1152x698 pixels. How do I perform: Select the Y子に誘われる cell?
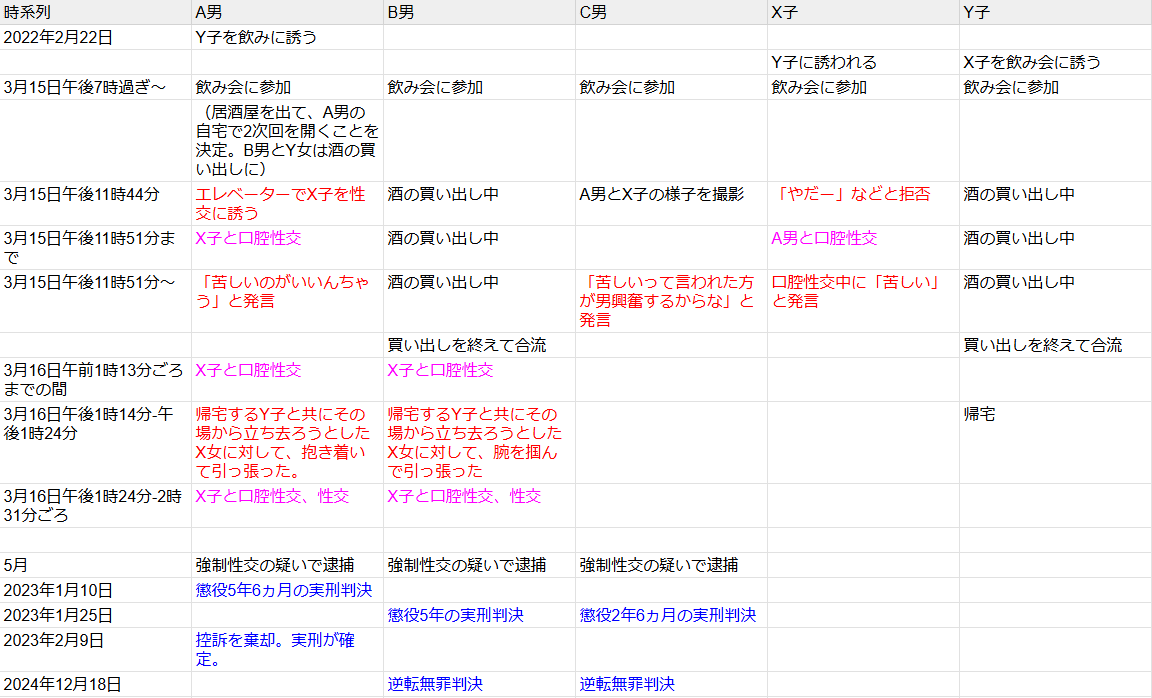click(x=863, y=62)
